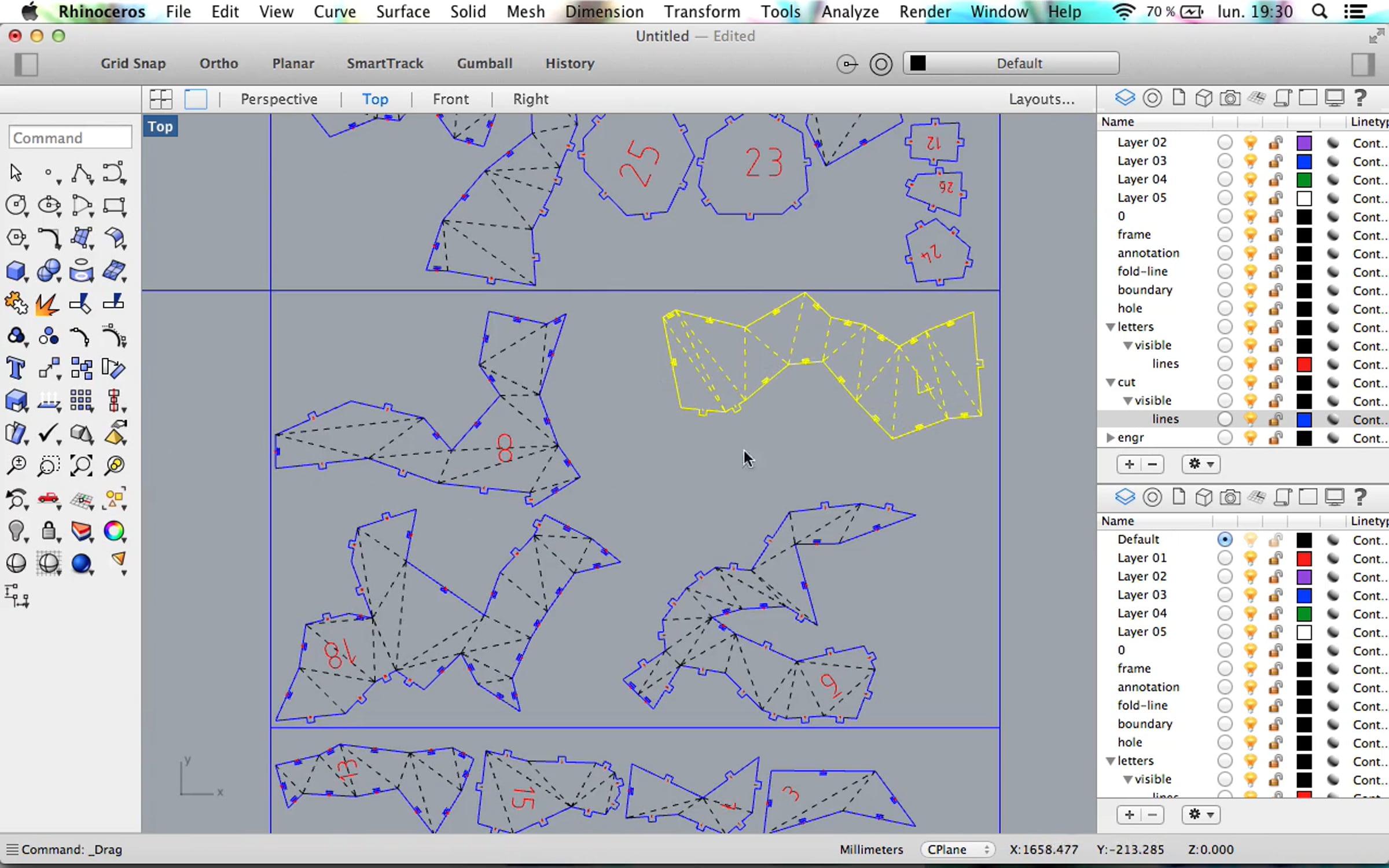Delete layer using minus in upper panel
The width and height of the screenshot is (1389, 868).
point(1152,464)
